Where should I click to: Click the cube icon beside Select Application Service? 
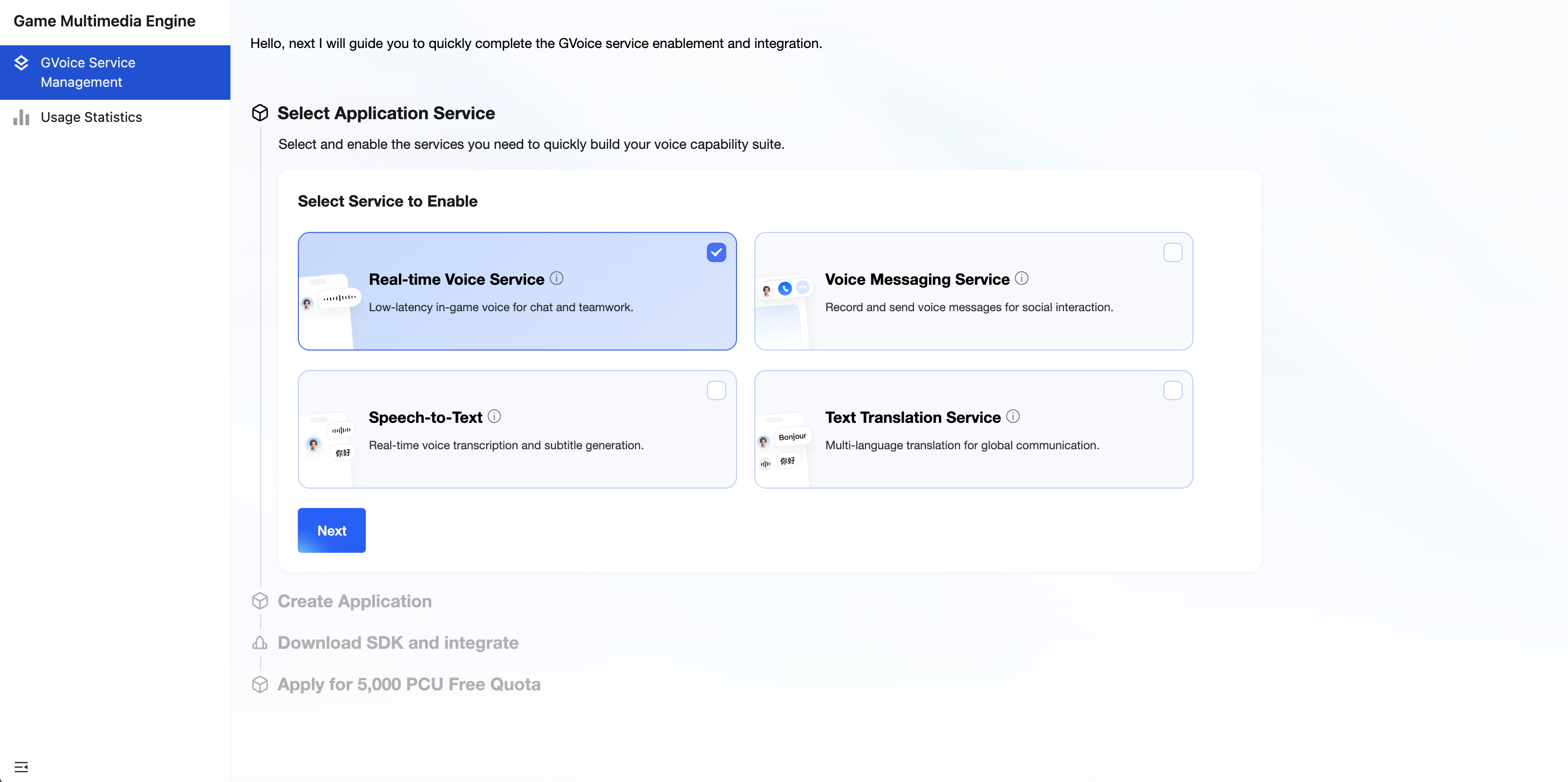point(260,113)
